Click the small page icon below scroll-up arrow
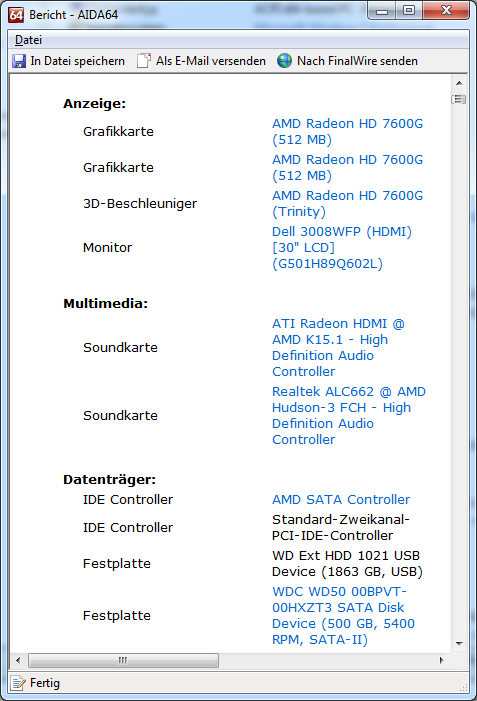 [x=459, y=99]
